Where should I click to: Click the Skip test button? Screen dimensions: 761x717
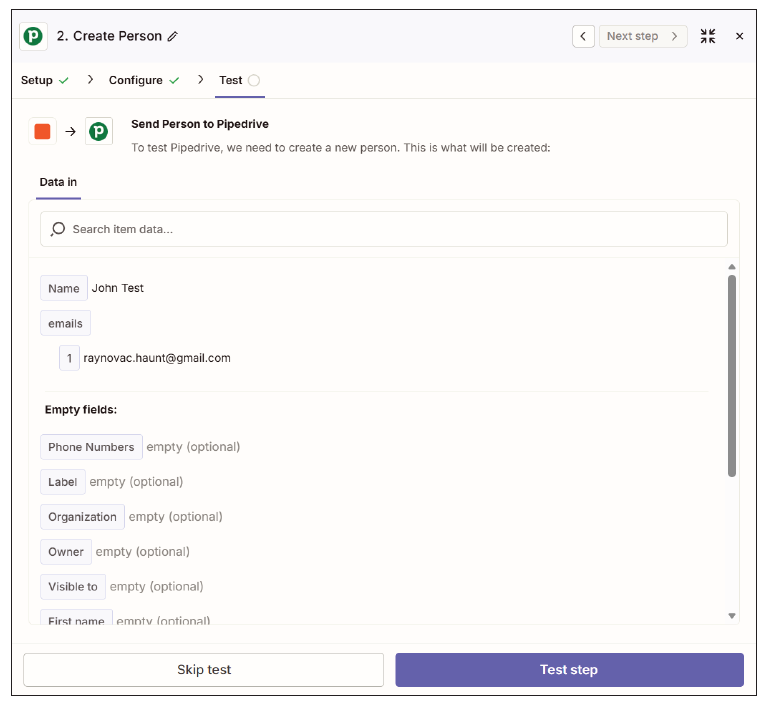point(203,669)
